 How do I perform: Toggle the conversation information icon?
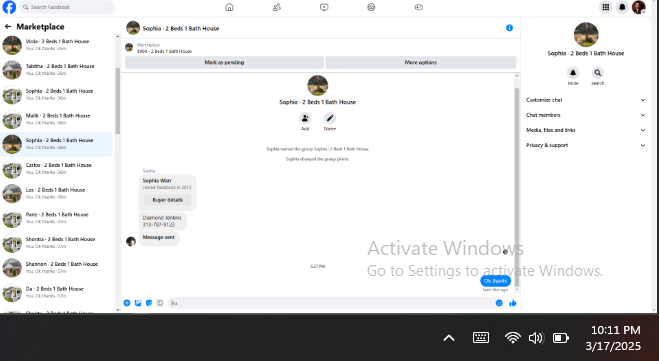(x=509, y=28)
